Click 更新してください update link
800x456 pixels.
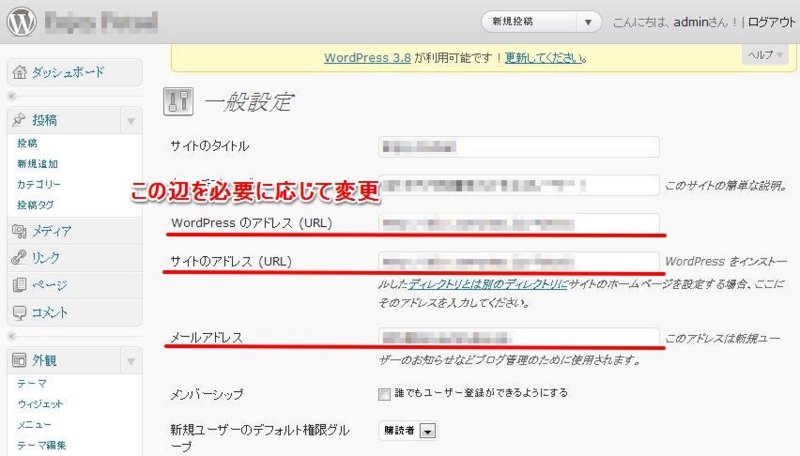tap(543, 58)
